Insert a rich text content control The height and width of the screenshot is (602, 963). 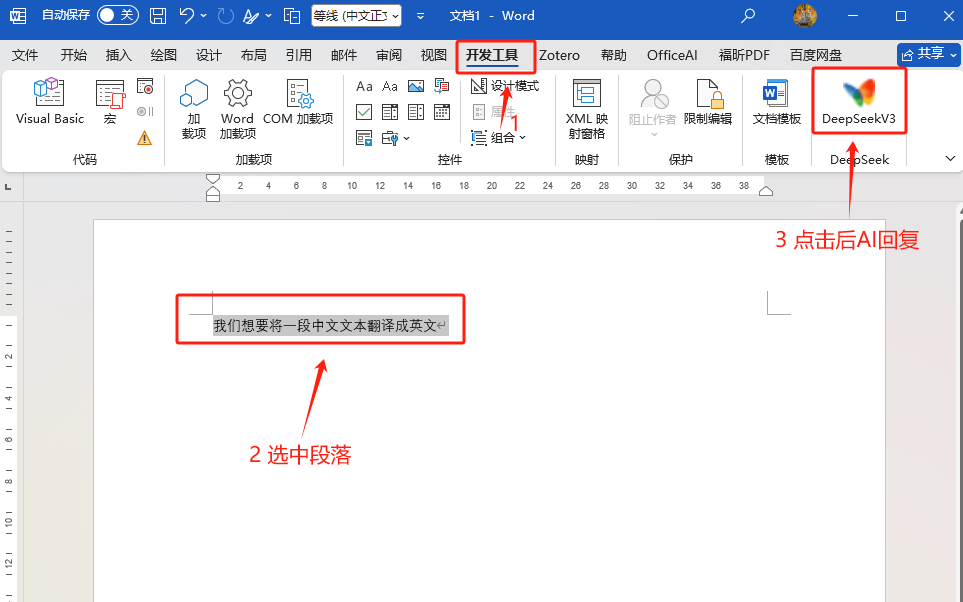click(x=364, y=86)
